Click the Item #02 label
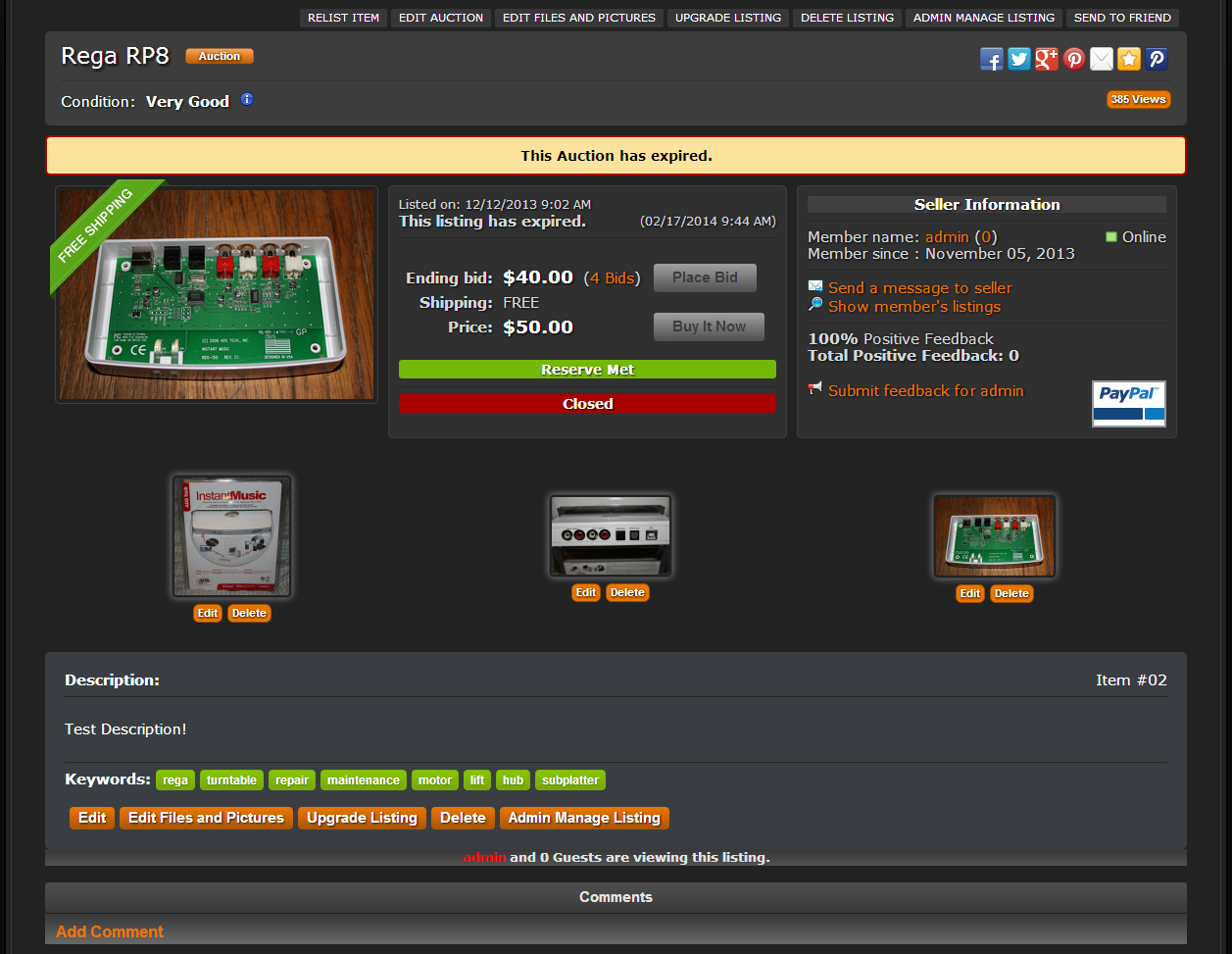The image size is (1232, 954). click(x=1131, y=679)
